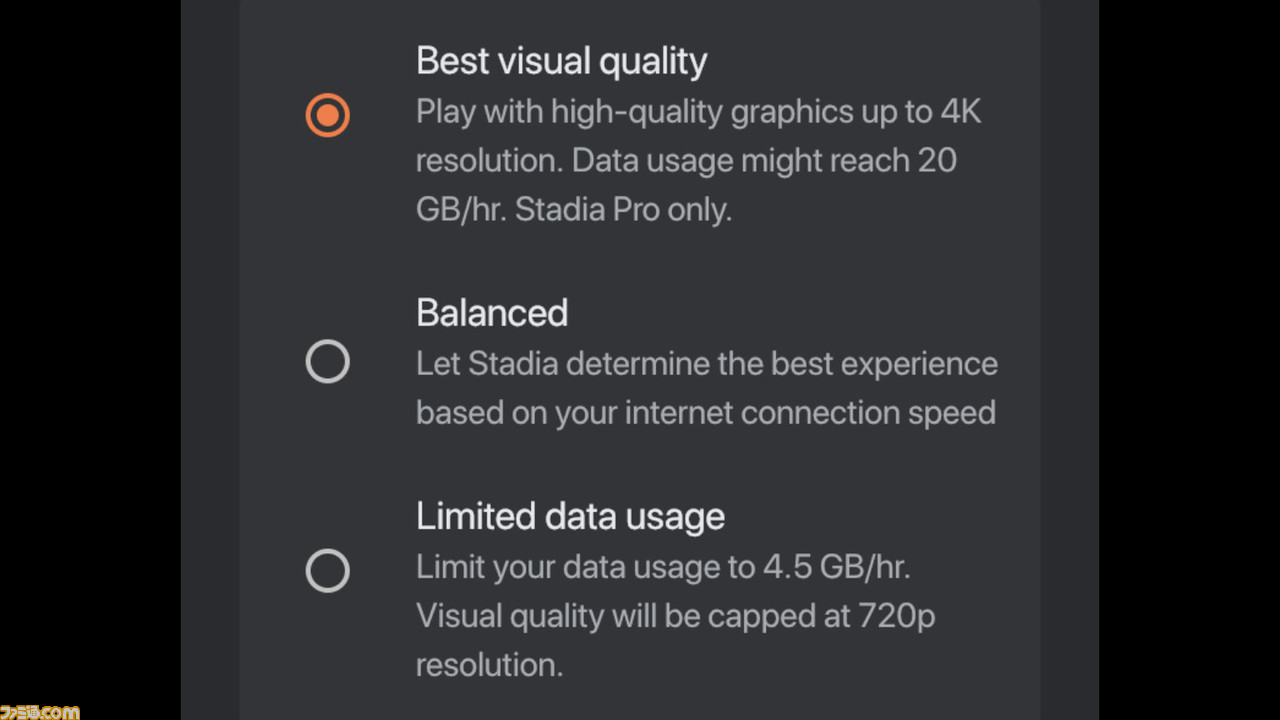Click the 'Stadia Pro only.' text

coord(623,211)
